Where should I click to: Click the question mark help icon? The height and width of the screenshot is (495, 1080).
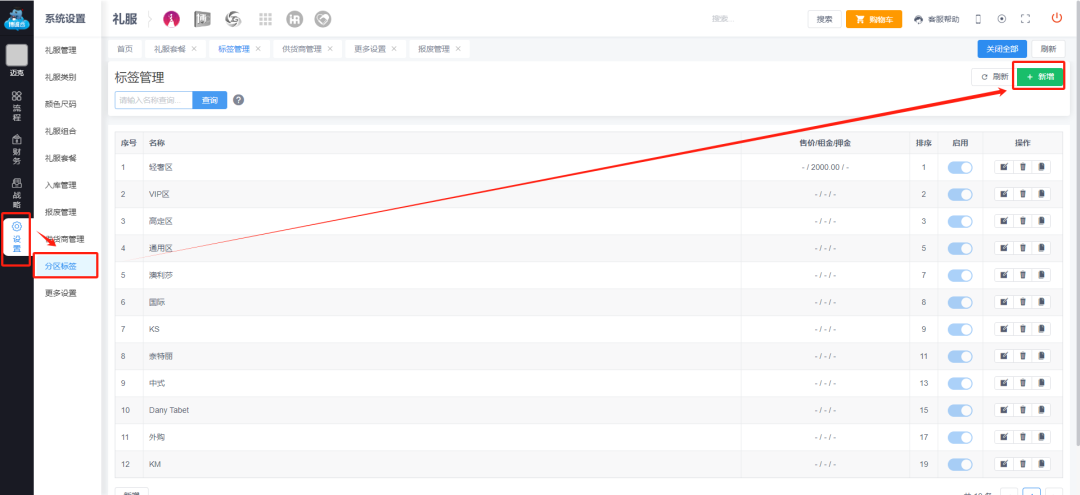238,100
